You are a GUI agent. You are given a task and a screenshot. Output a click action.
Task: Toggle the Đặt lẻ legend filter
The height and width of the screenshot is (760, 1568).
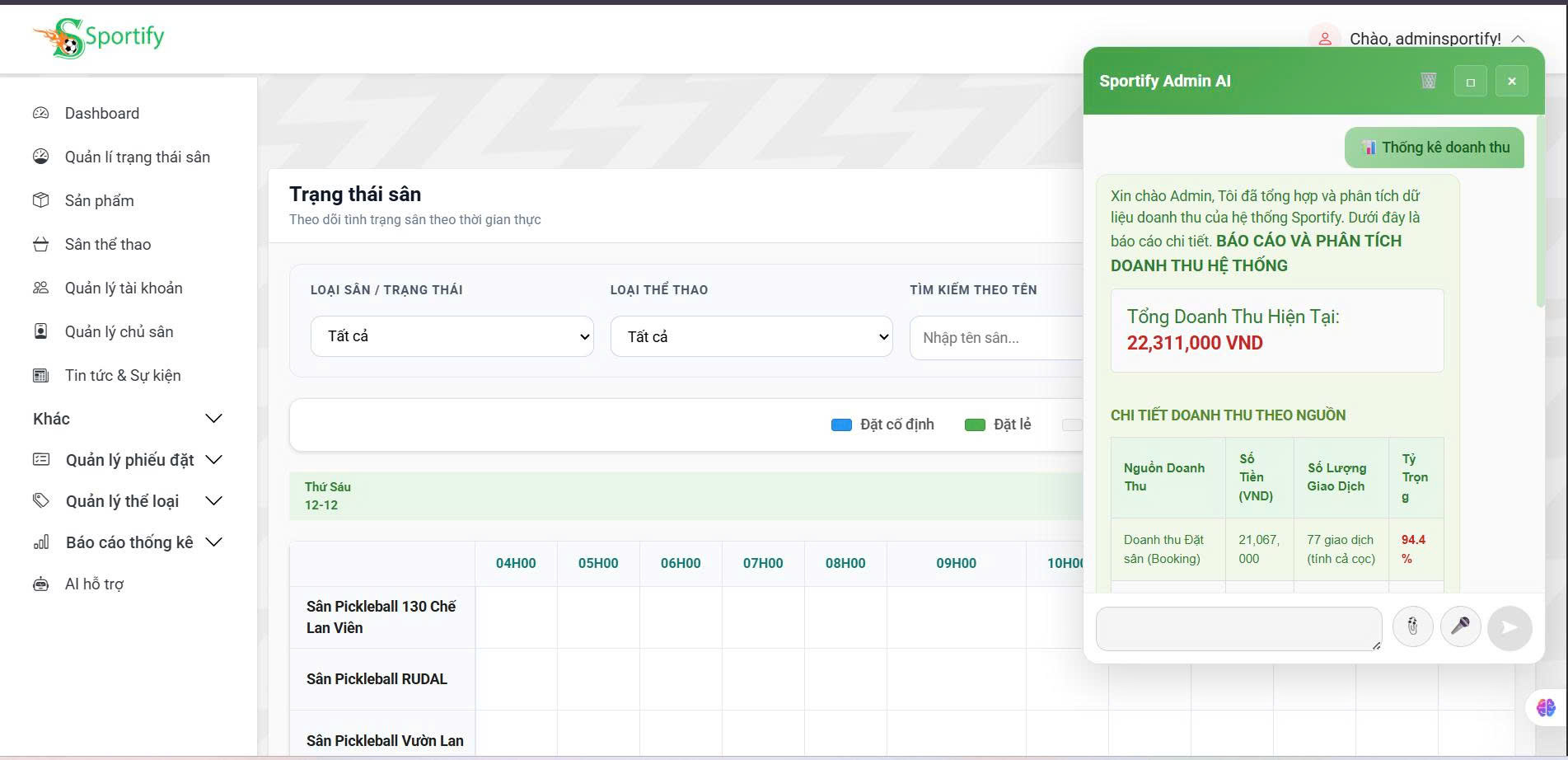pyautogui.click(x=976, y=424)
